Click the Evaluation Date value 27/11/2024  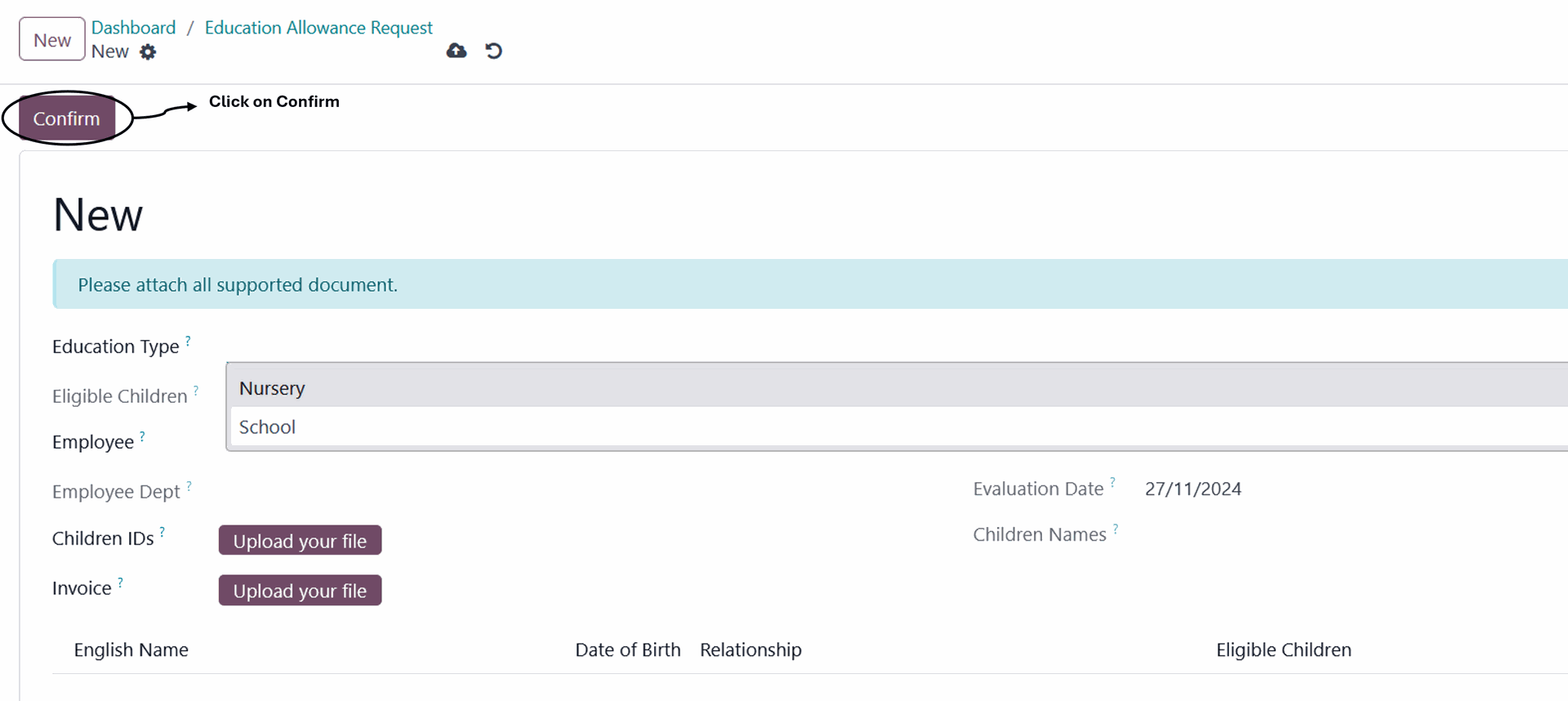[x=1192, y=489]
